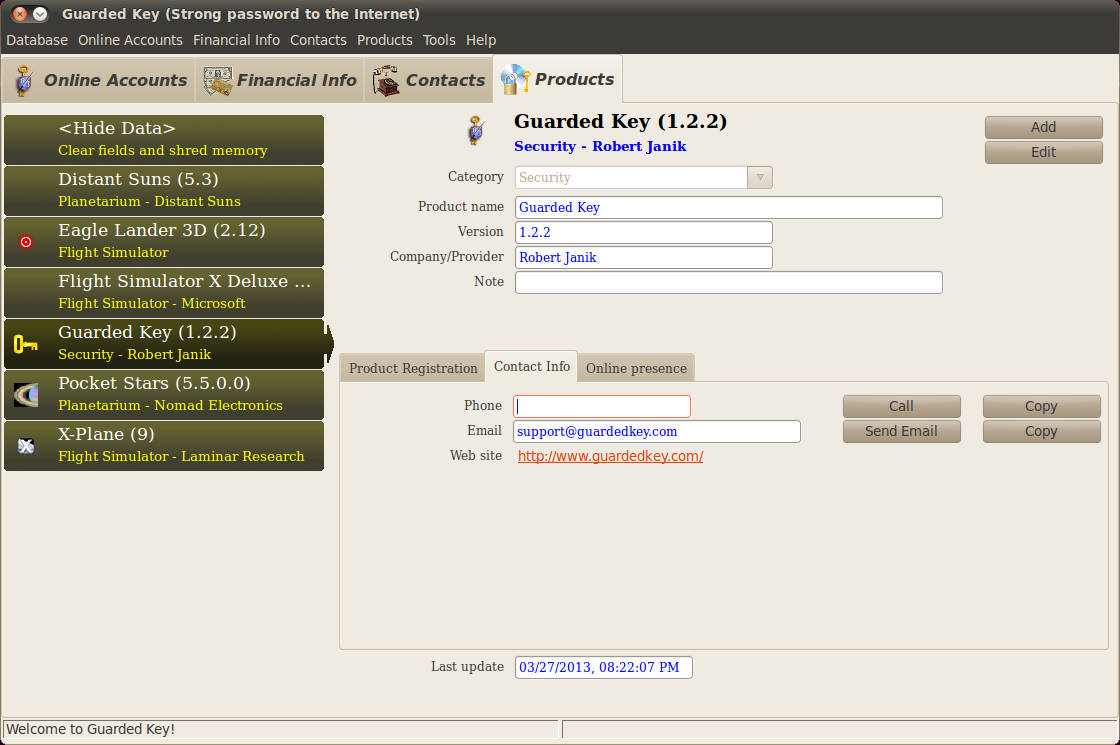Copy the phone number
The height and width of the screenshot is (745, 1120).
pos(1041,406)
